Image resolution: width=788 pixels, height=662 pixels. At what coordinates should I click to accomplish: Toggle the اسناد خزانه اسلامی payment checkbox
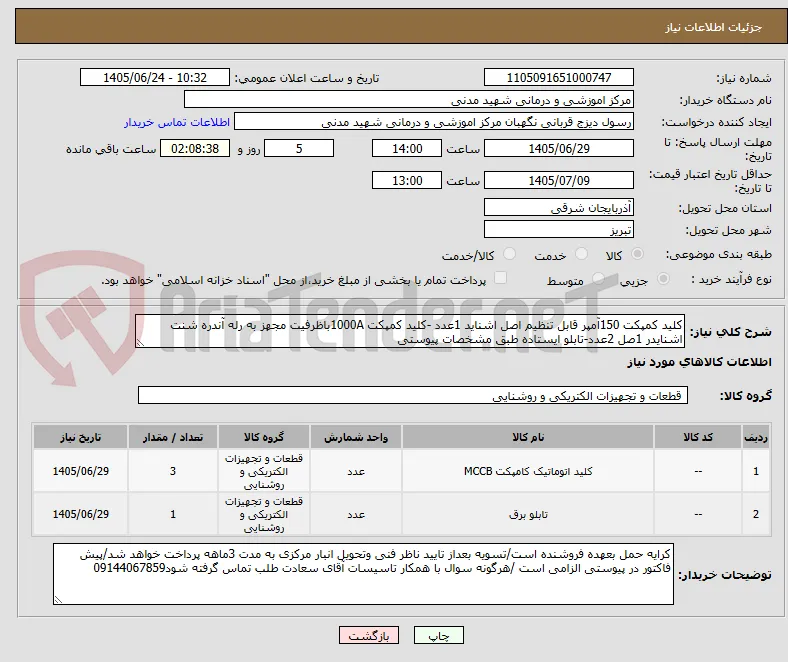501,278
